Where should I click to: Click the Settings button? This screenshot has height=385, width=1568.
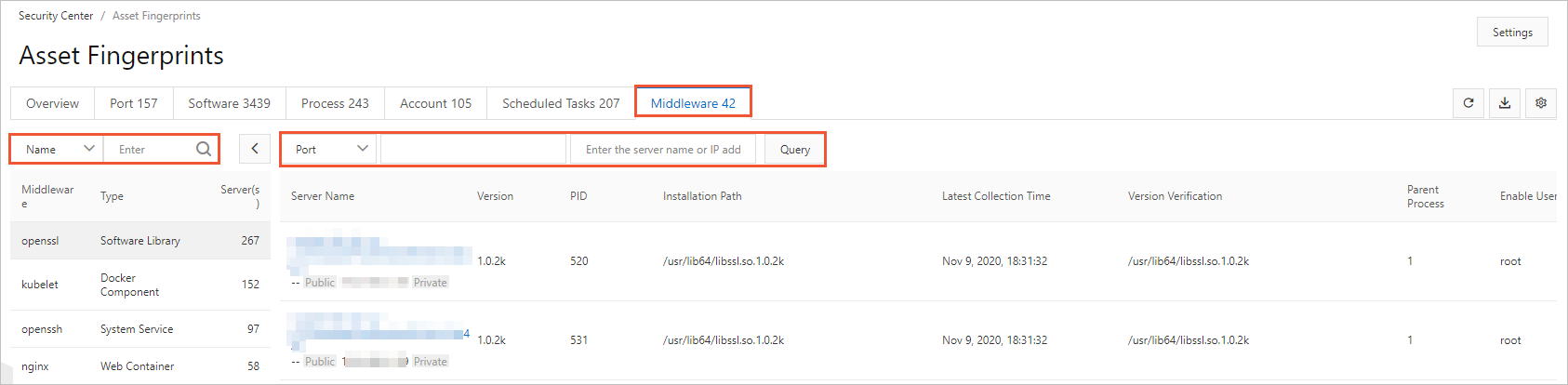coord(1512,32)
